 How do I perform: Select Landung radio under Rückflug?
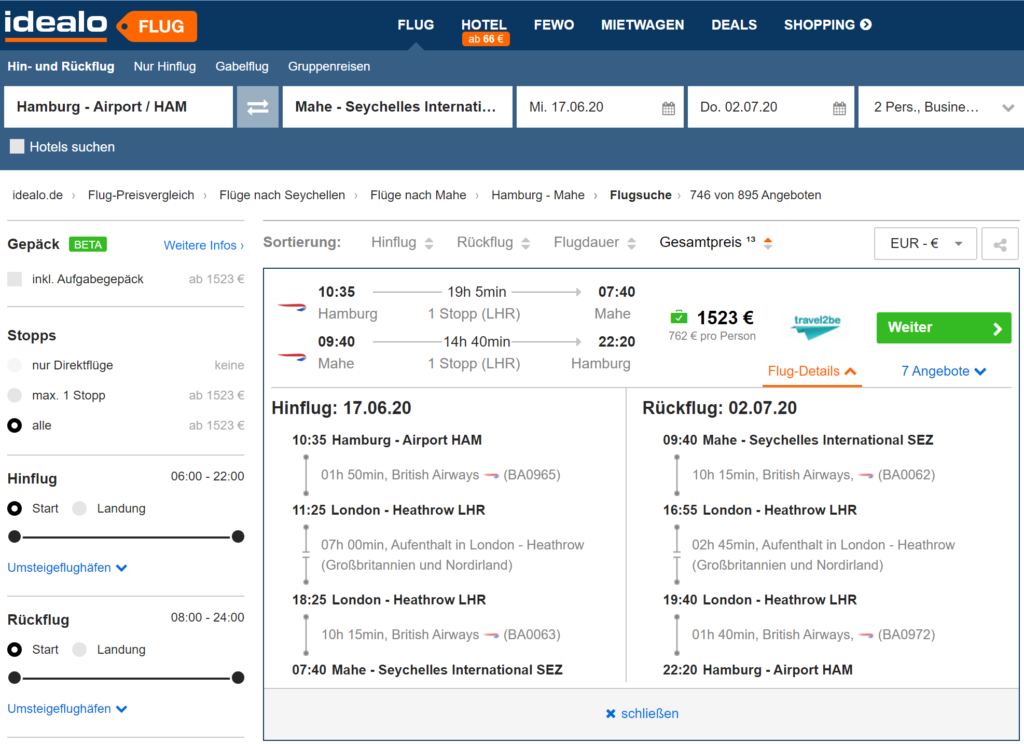(80, 649)
